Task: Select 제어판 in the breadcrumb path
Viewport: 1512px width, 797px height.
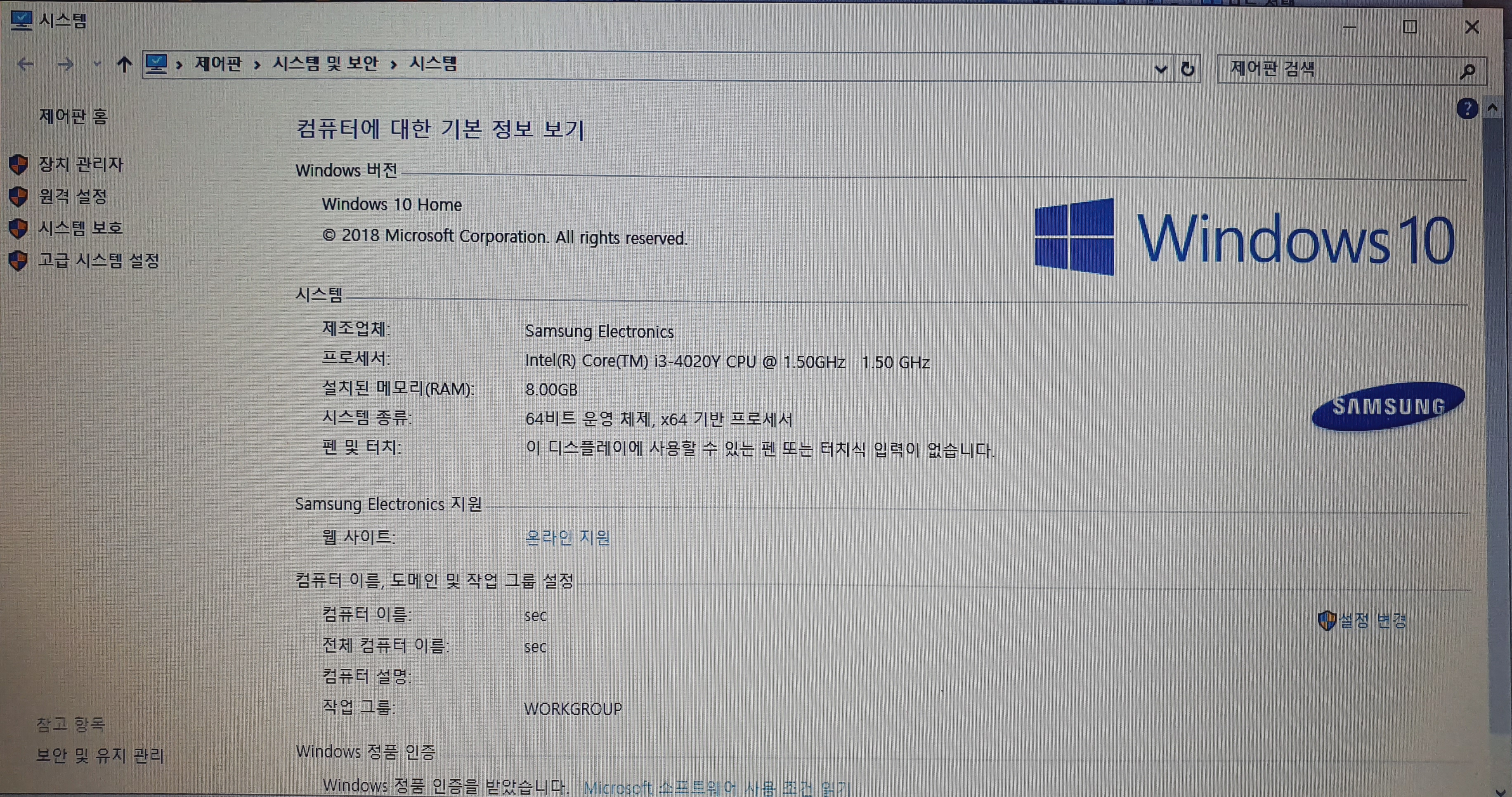Action: click(x=218, y=64)
